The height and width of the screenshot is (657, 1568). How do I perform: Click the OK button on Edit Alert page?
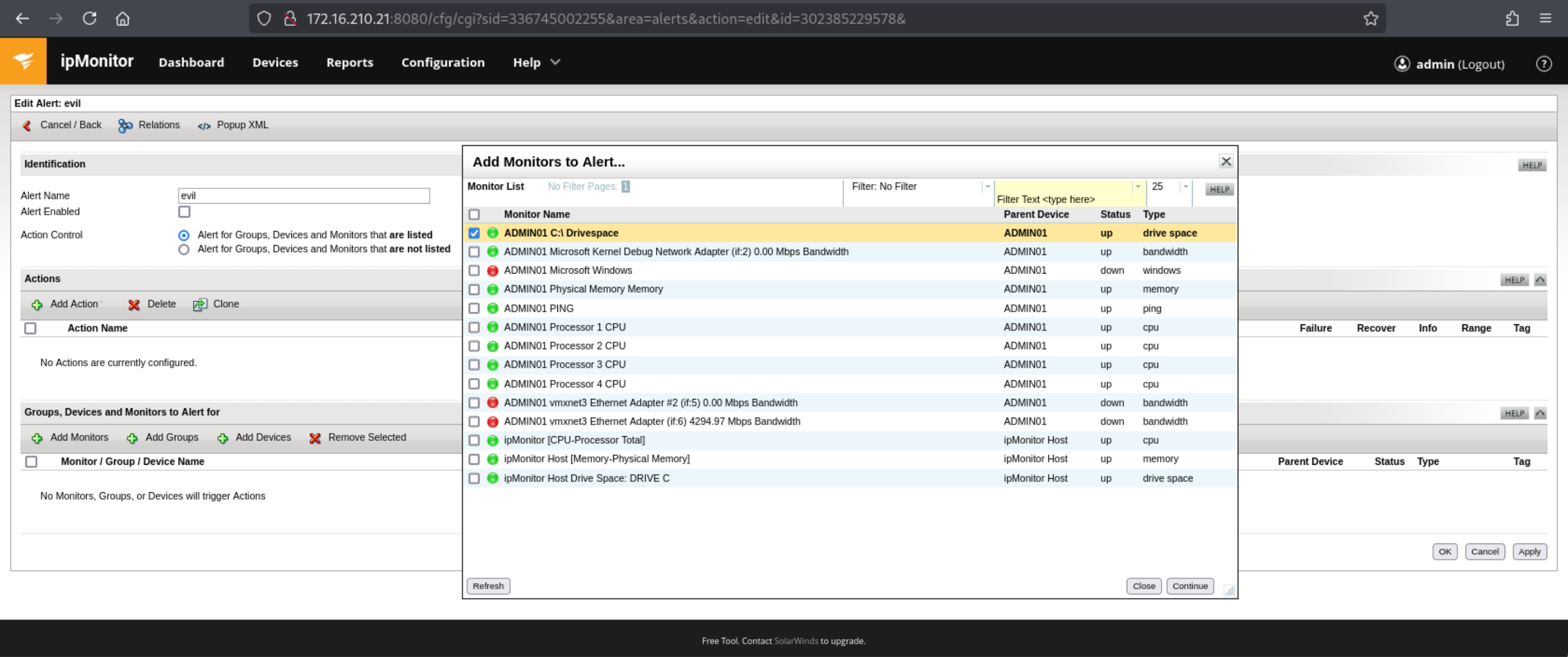[1445, 552]
